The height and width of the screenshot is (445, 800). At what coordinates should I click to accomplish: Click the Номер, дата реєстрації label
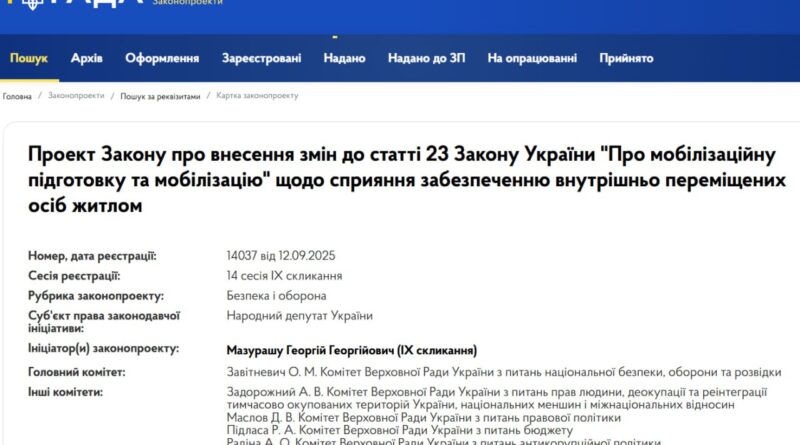92,256
